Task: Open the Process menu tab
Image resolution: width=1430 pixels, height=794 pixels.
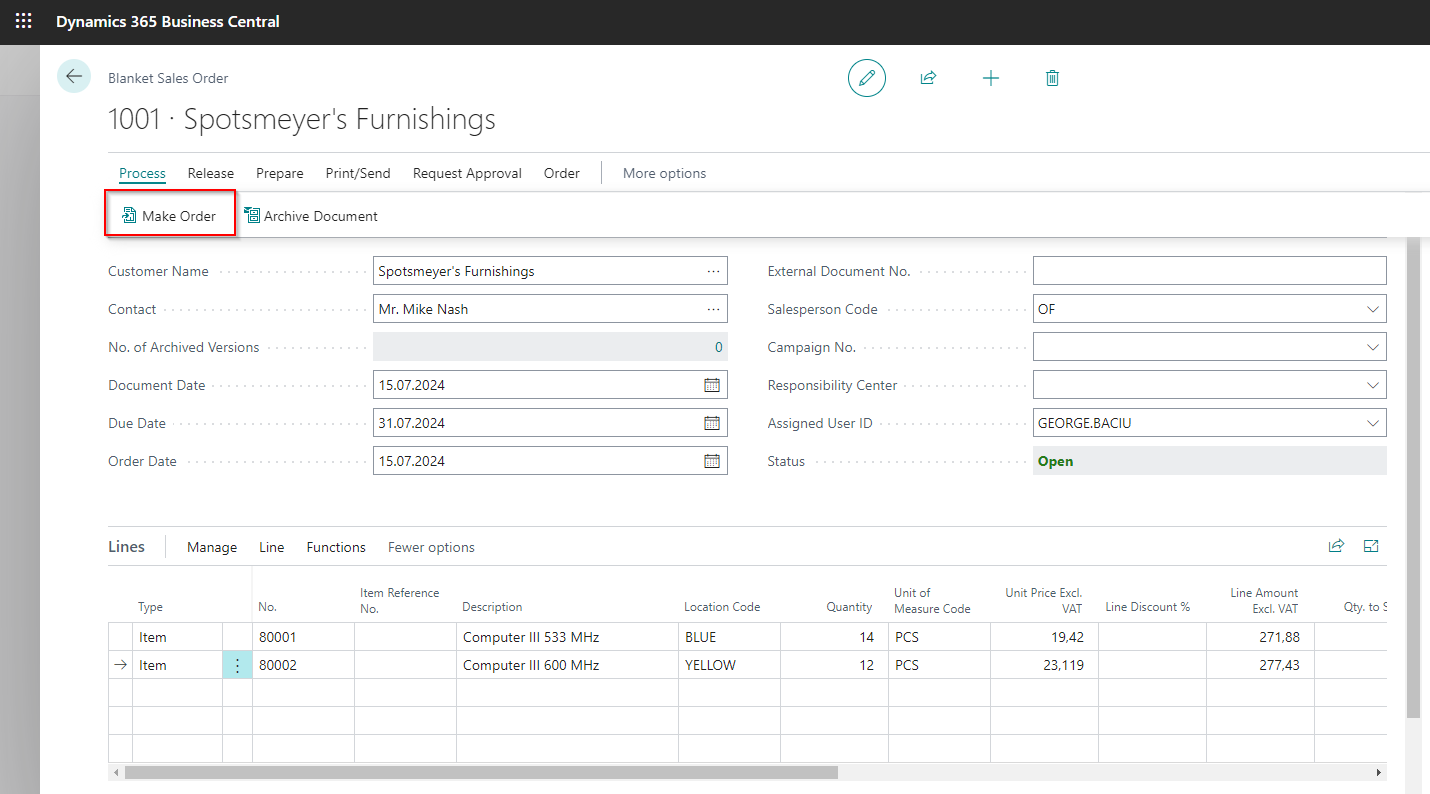Action: [142, 173]
